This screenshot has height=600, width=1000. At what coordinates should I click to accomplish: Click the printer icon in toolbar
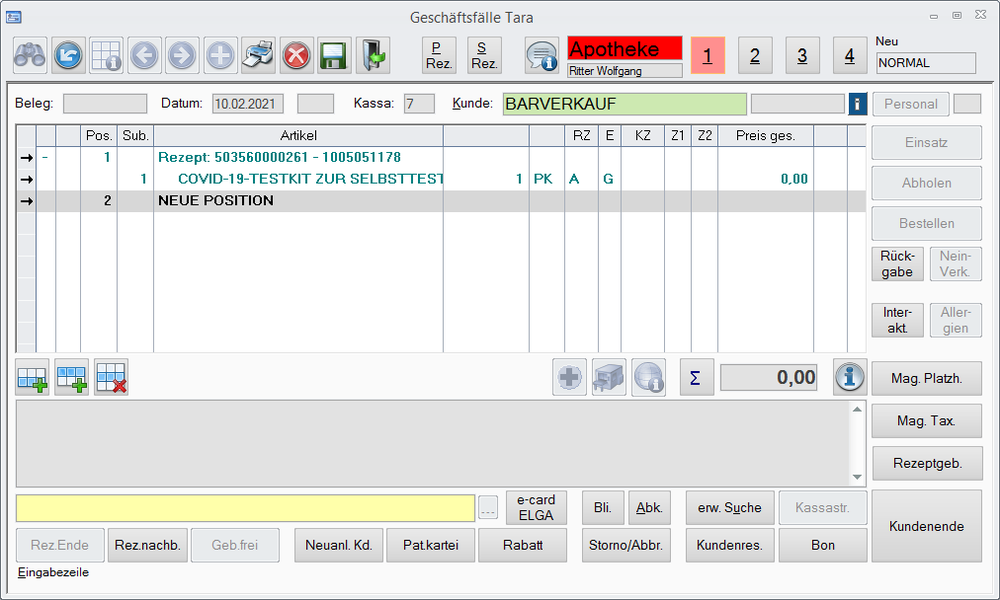click(258, 55)
